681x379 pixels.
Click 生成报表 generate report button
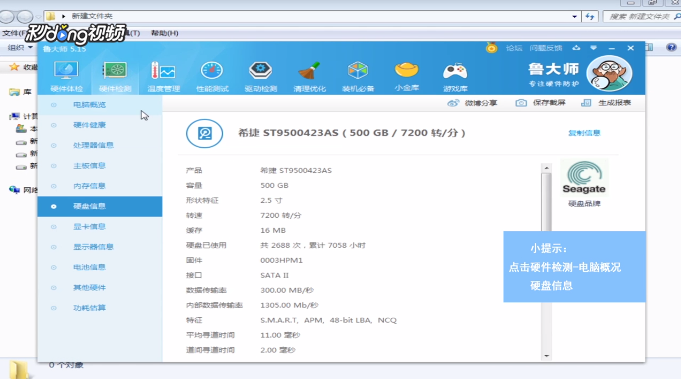606,103
